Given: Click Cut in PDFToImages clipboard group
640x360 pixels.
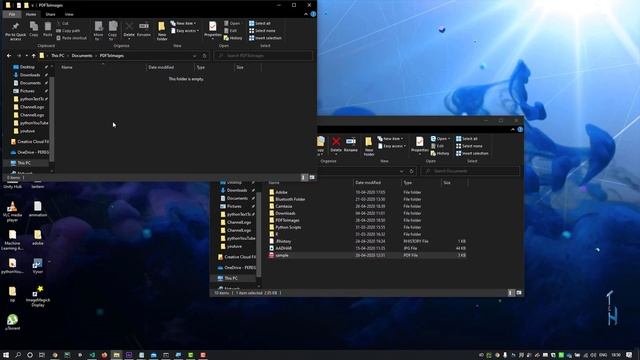Looking at the screenshot, I should coord(63,24).
